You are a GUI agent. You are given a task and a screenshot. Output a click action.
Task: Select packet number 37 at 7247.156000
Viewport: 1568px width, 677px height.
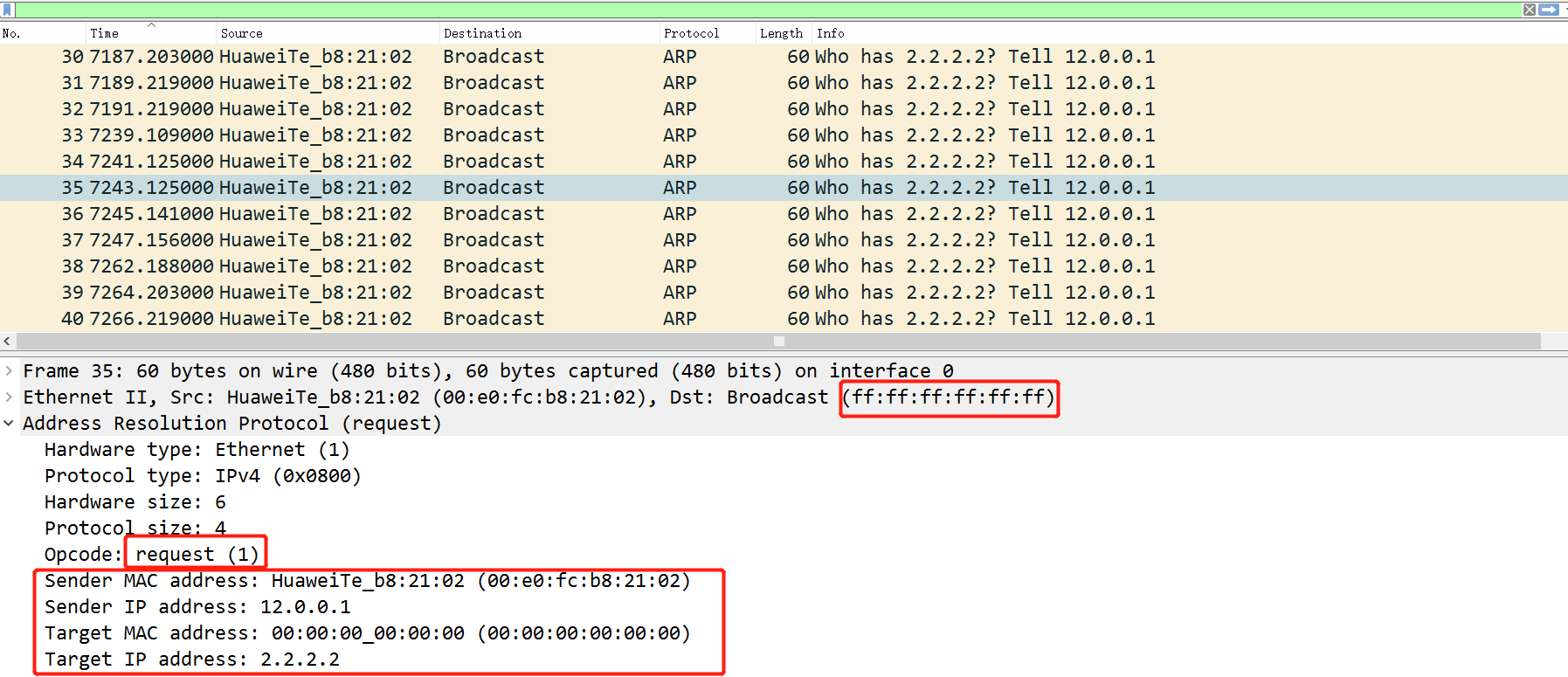coord(784,240)
